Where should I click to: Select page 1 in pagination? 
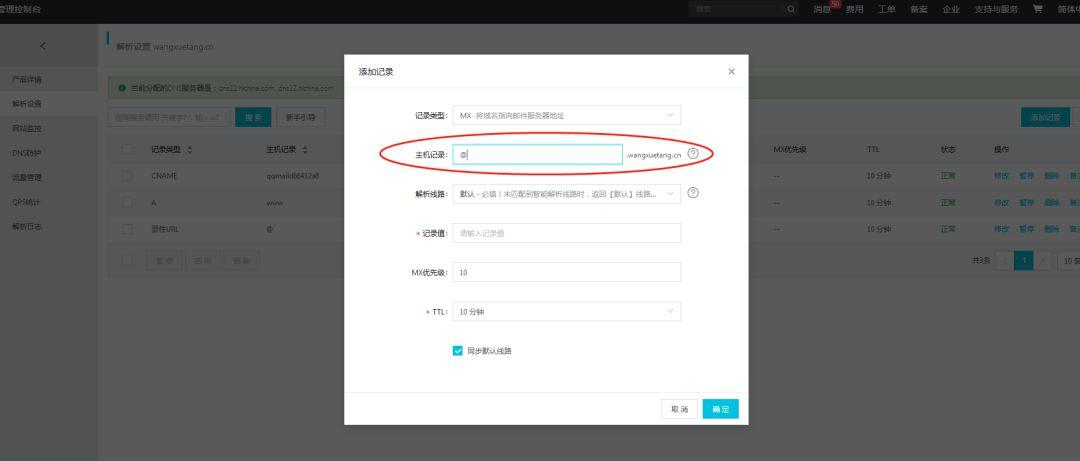(1024, 260)
